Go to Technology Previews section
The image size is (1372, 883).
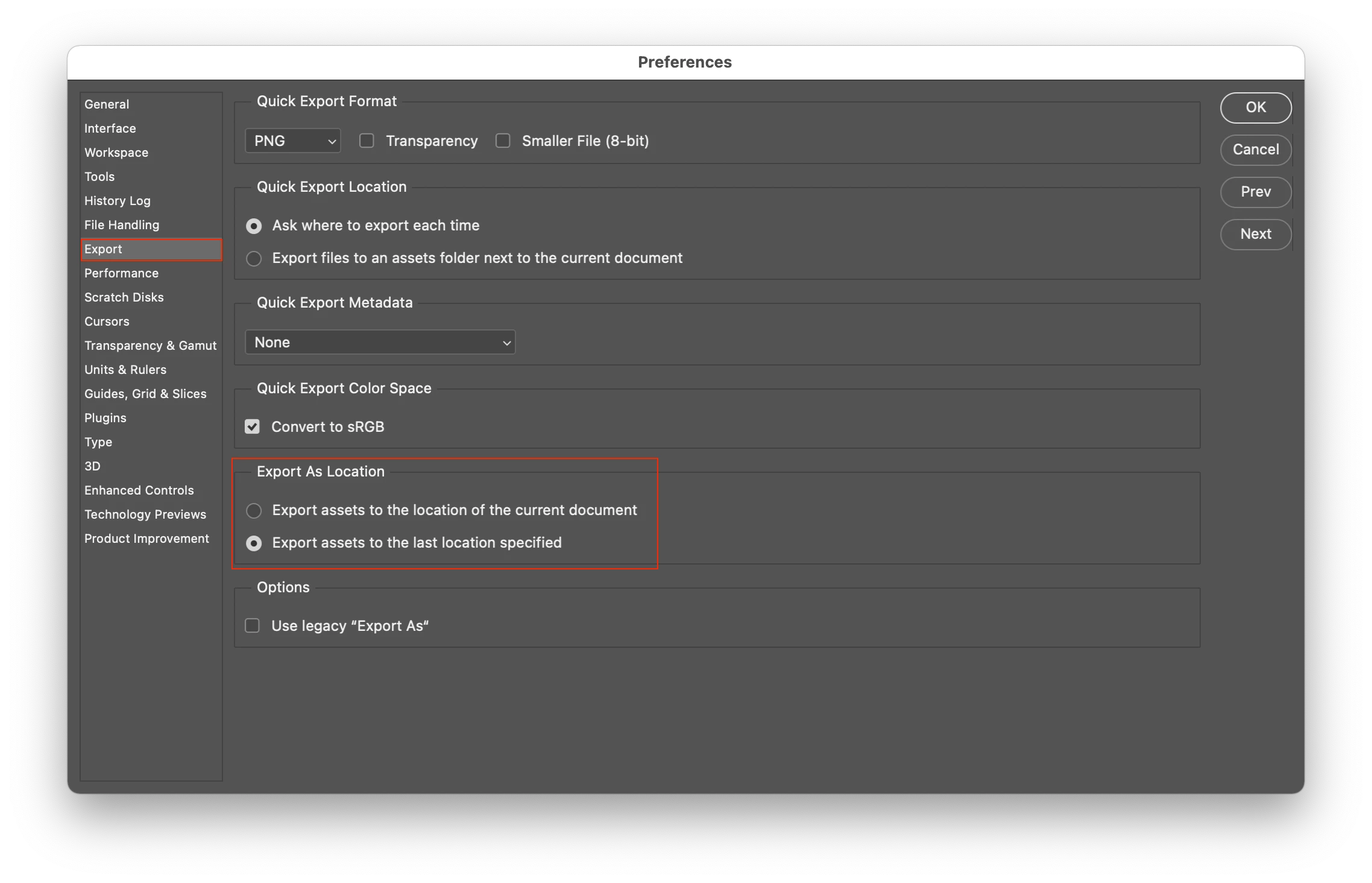click(145, 514)
